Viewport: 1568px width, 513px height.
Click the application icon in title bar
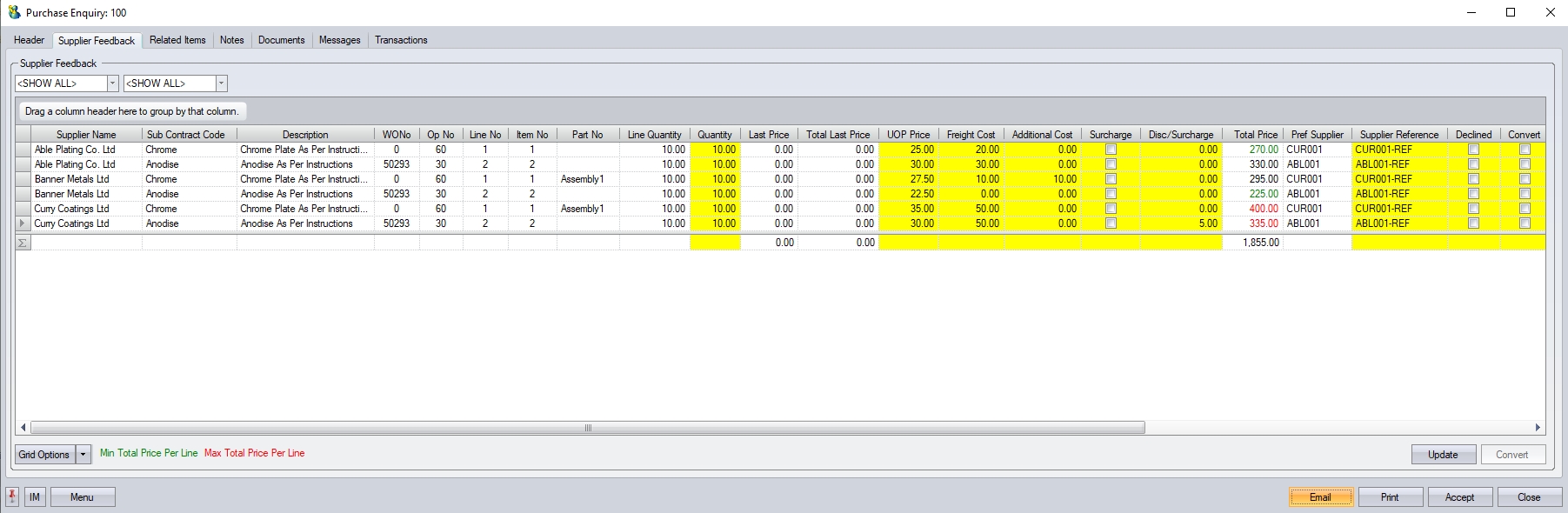coord(14,12)
